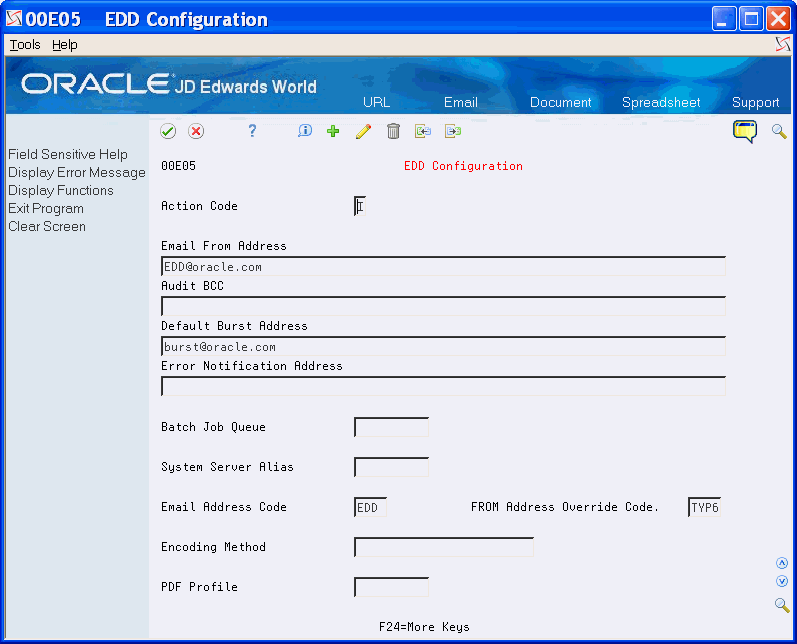Click the Audit BCC field
Image resolution: width=797 pixels, height=644 pixels.
click(443, 306)
